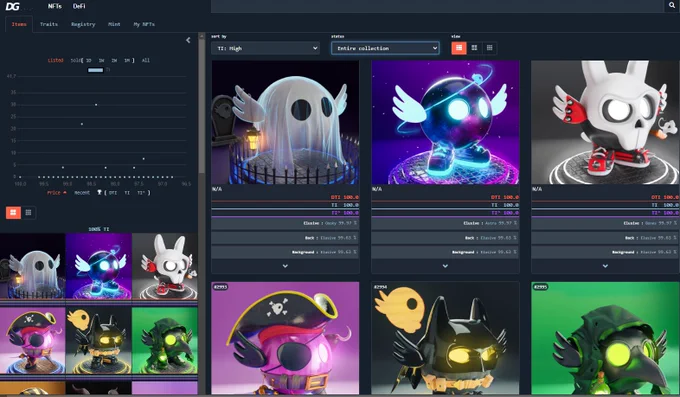Select the plague doctor thumbnail in the sidebar
The height and width of the screenshot is (397, 680).
(165, 340)
